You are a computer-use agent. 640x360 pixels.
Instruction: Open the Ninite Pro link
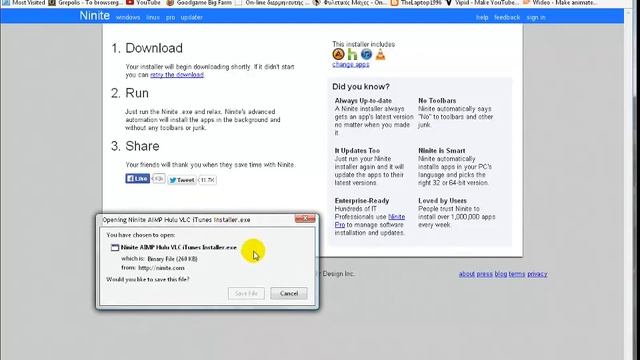pos(370,221)
